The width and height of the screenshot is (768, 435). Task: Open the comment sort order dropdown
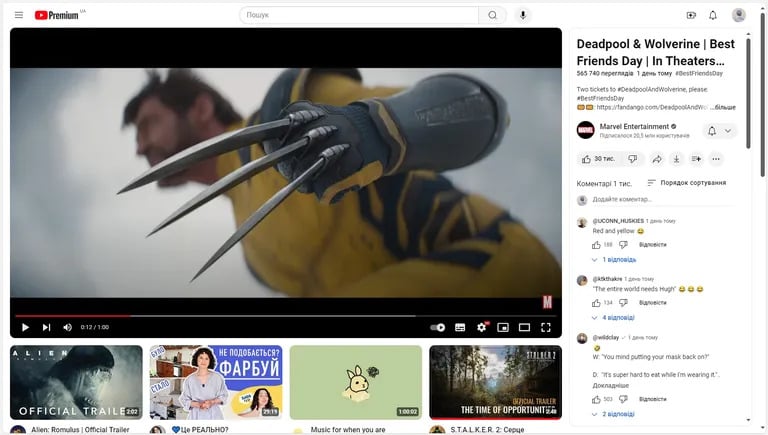[x=687, y=183]
